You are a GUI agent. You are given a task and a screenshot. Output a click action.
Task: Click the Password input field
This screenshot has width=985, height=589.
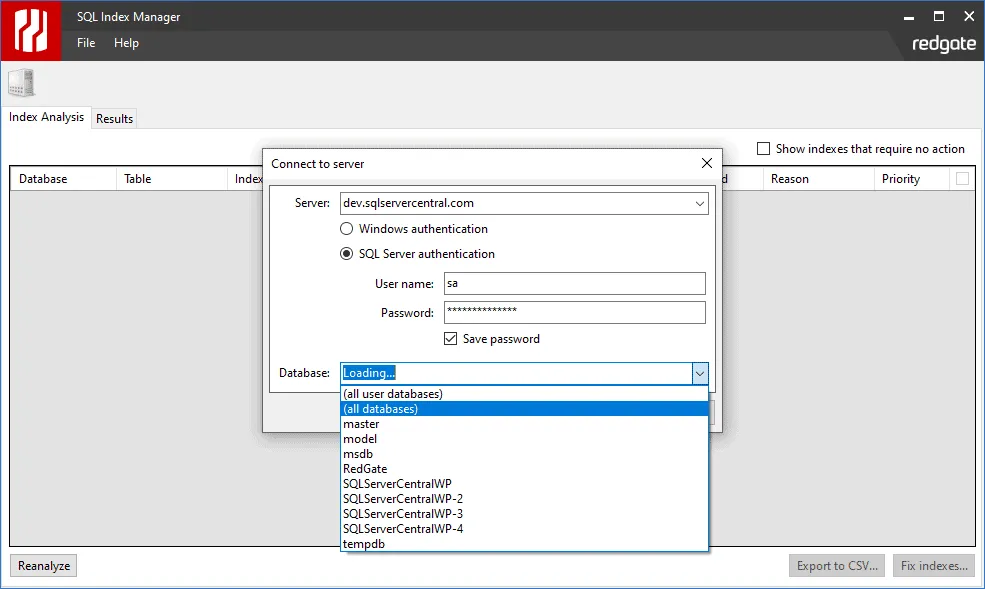(575, 312)
